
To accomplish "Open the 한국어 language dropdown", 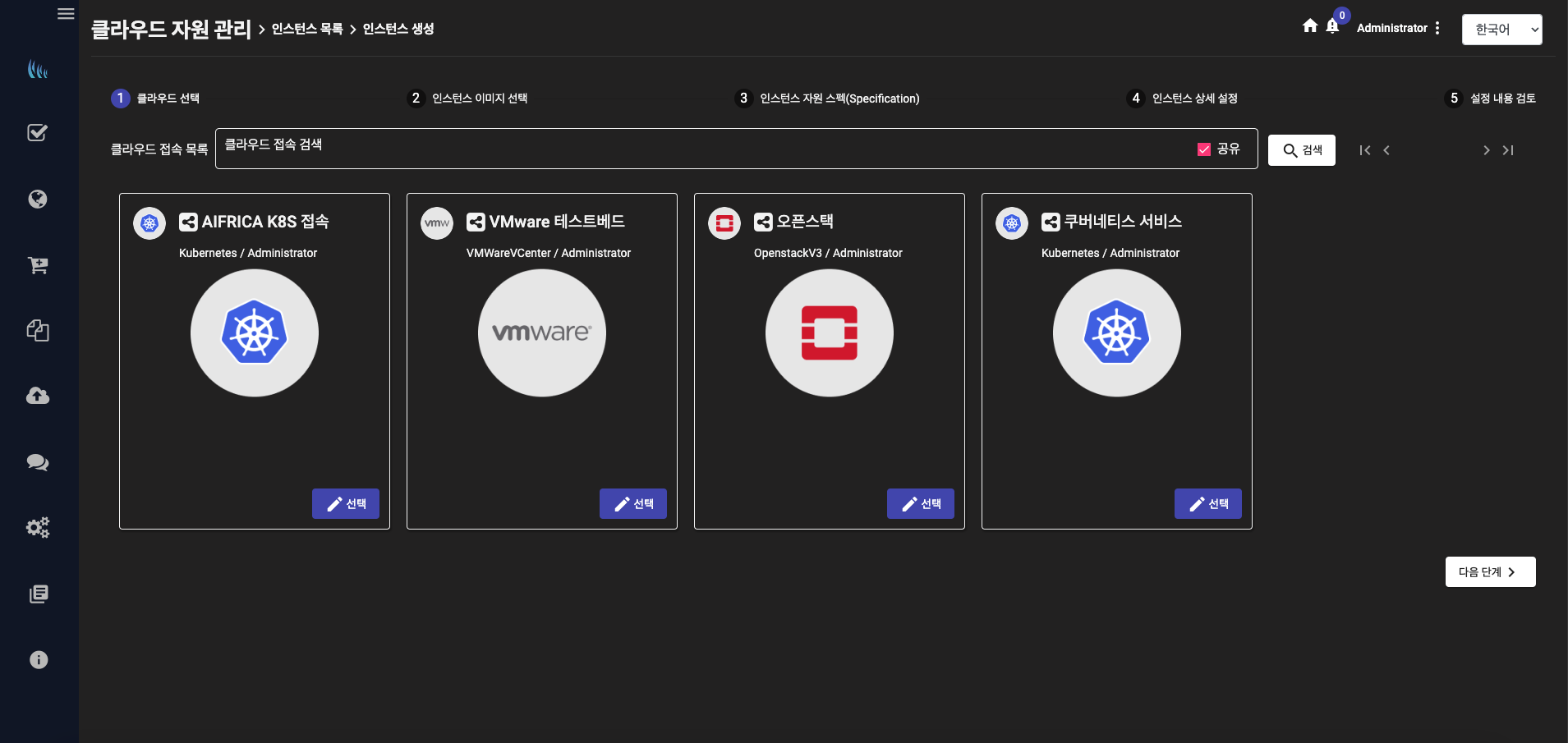I will pyautogui.click(x=1501, y=30).
